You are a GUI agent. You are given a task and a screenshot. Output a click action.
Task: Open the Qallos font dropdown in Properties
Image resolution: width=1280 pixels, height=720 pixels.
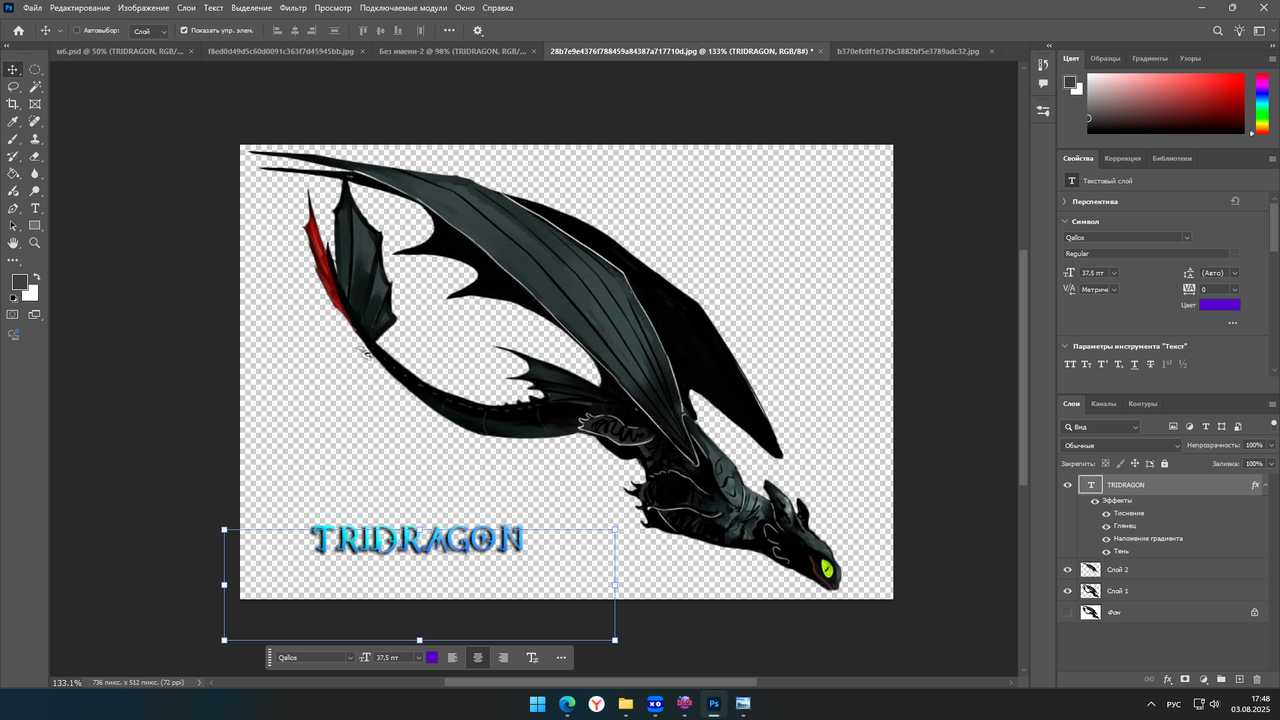1187,238
